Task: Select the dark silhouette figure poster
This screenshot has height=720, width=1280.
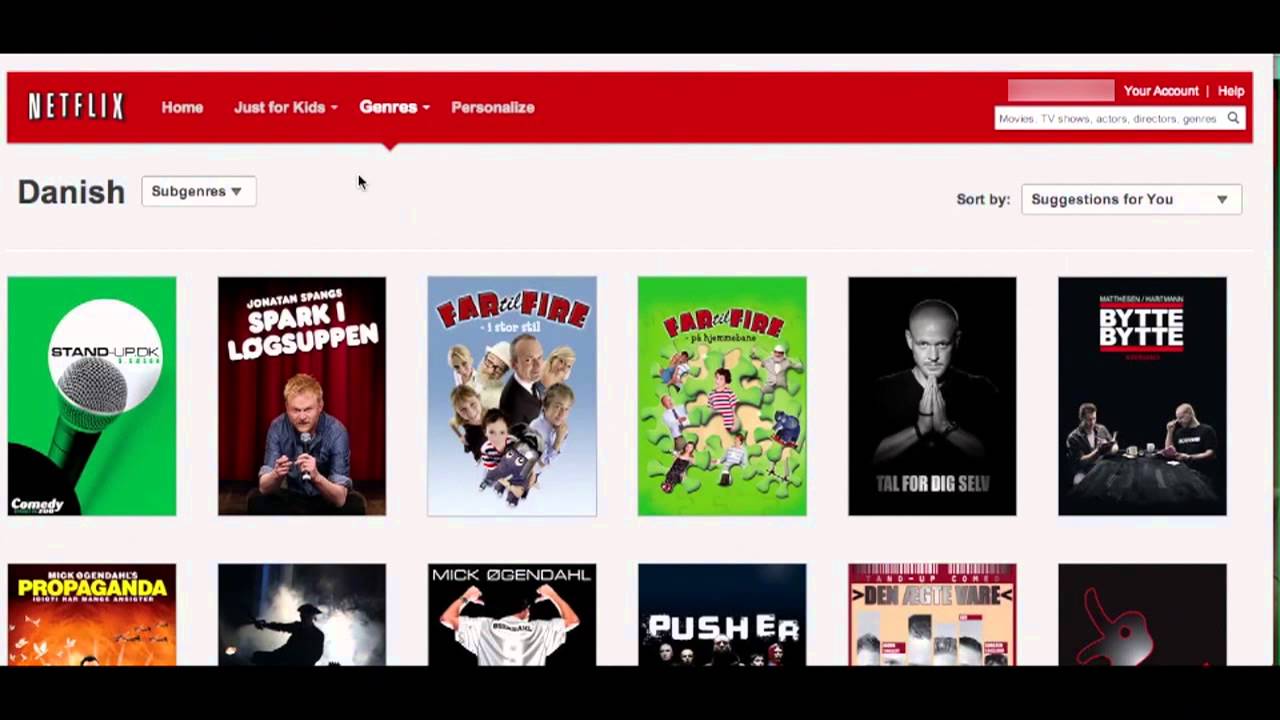Action: [302, 615]
